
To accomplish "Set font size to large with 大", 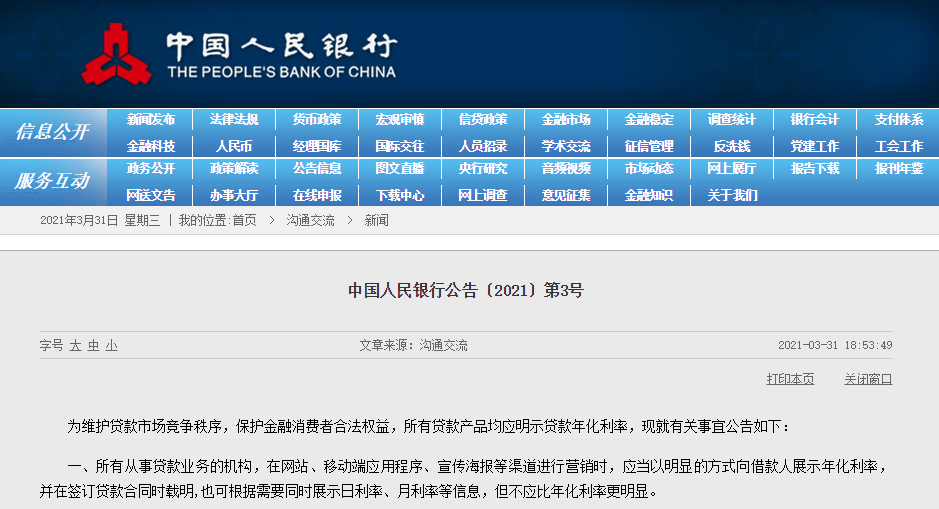I will (x=75, y=345).
